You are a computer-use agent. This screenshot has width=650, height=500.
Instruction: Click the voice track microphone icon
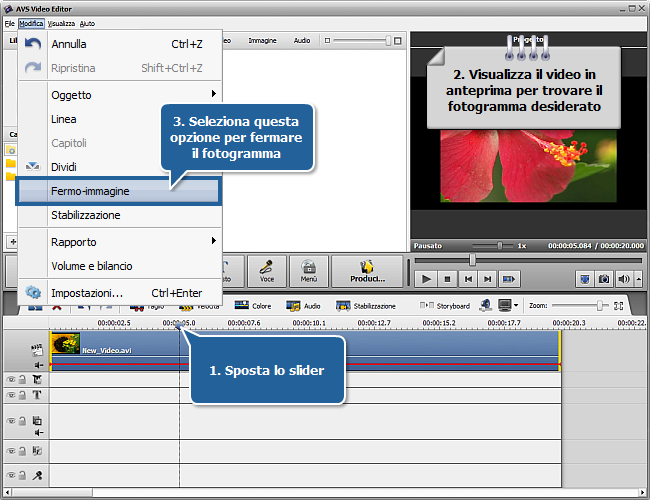(37, 475)
